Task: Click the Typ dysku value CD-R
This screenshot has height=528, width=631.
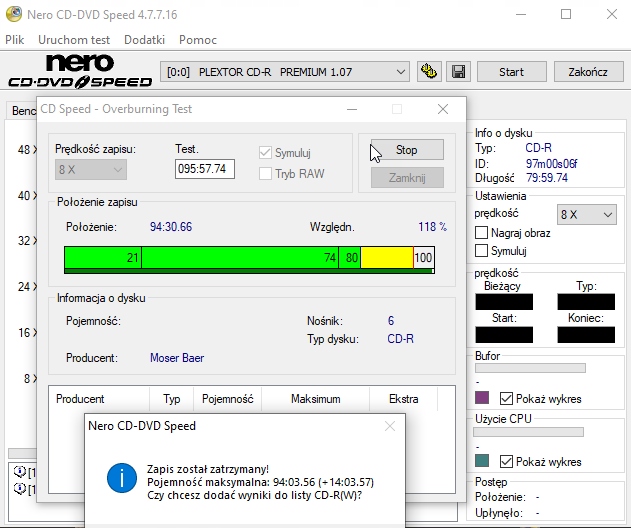Action: click(400, 339)
